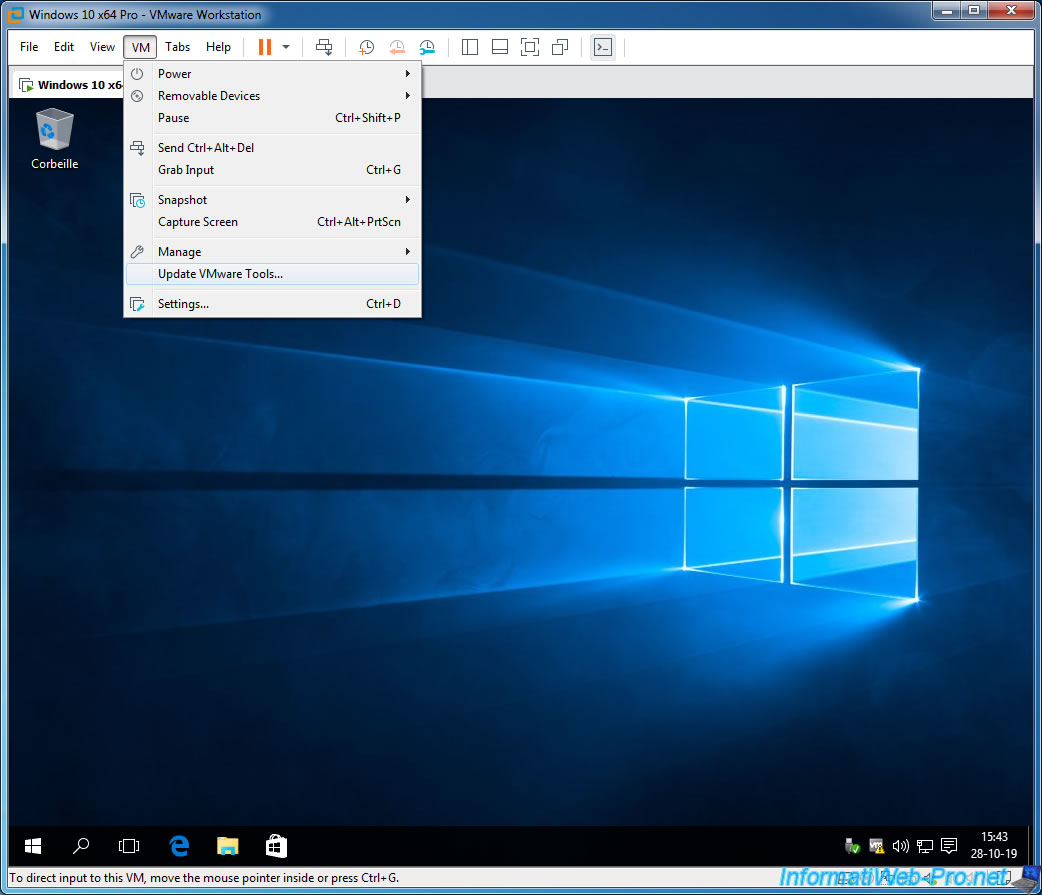Launch Microsoft Edge from the taskbar

[179, 846]
